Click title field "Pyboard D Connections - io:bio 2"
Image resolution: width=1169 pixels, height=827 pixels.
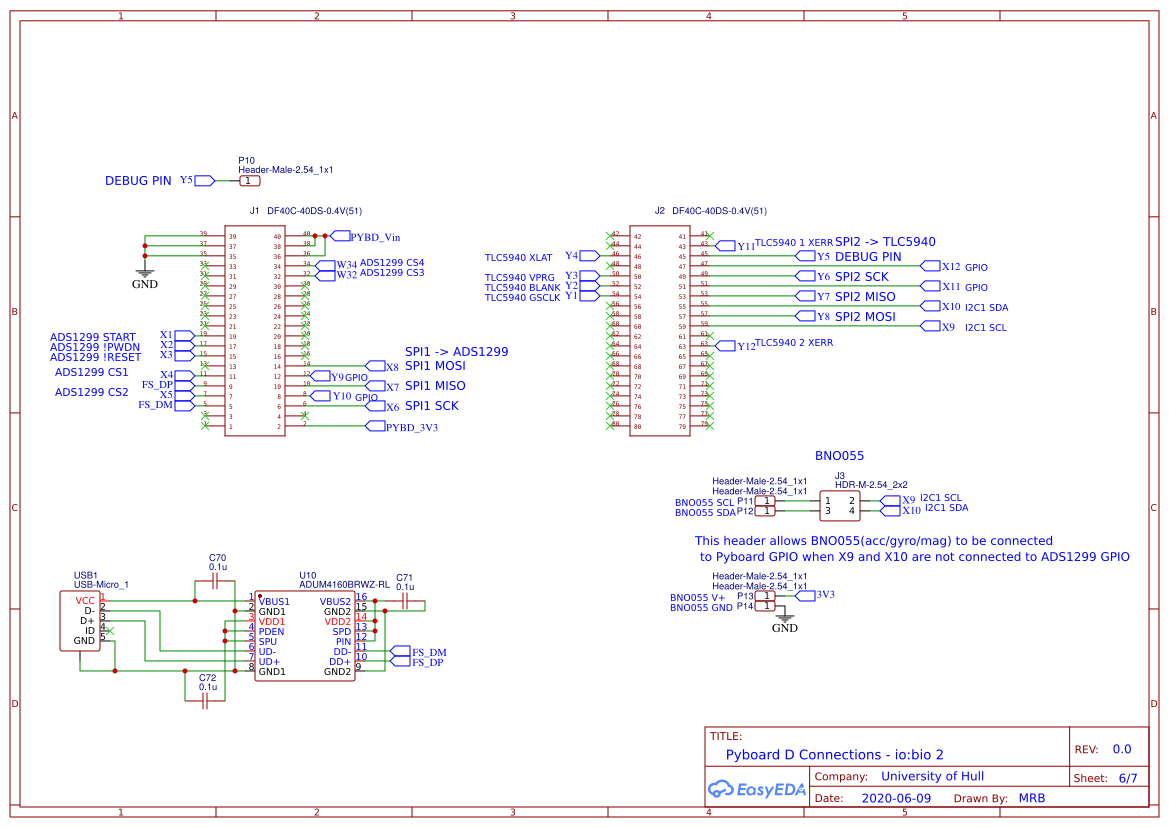pos(834,755)
